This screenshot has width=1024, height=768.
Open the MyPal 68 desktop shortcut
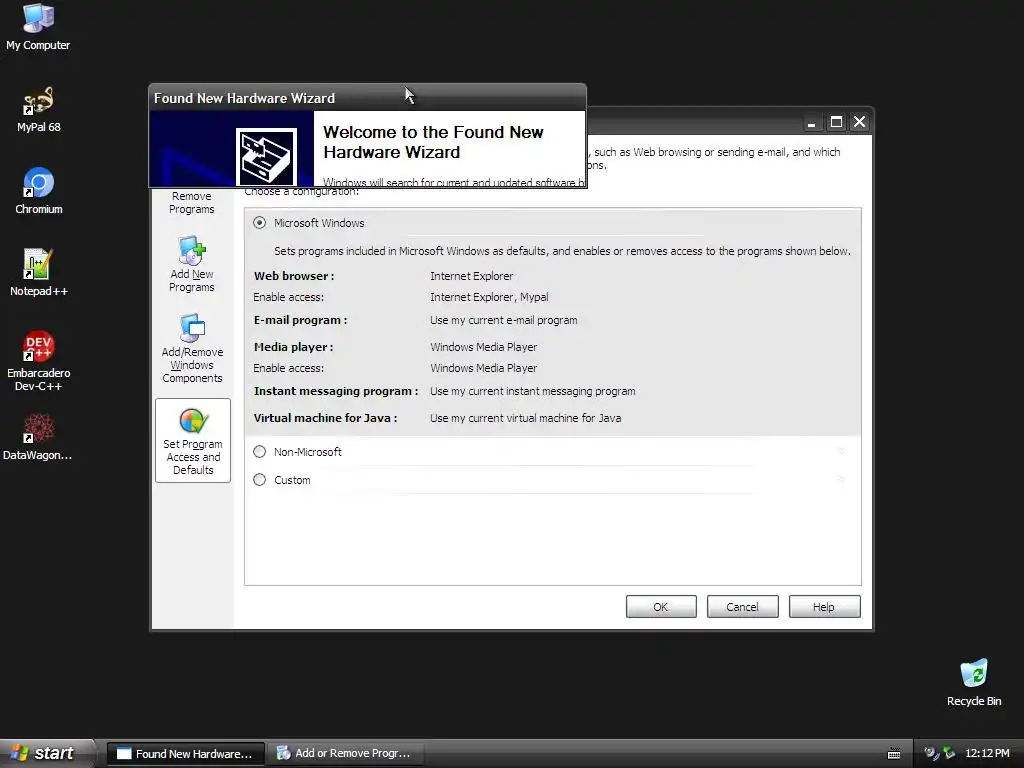point(38,109)
